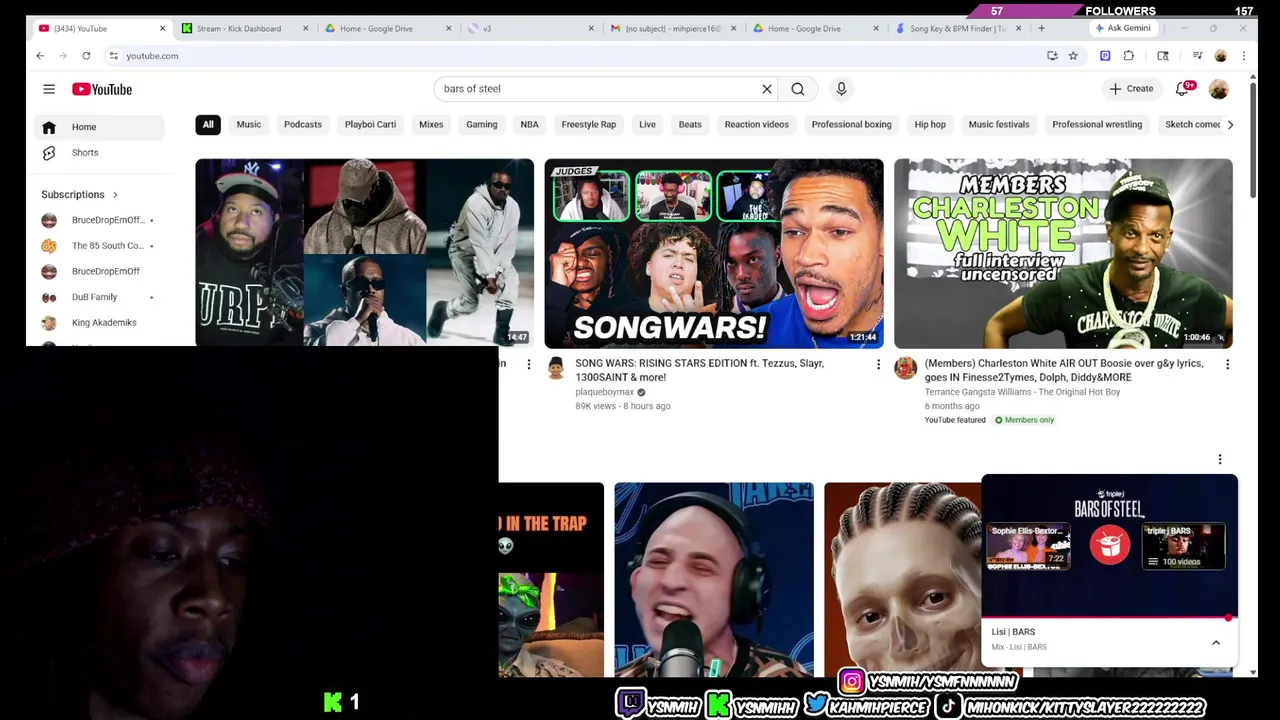Select the All filter chip
1280x720 pixels.
pos(208,125)
